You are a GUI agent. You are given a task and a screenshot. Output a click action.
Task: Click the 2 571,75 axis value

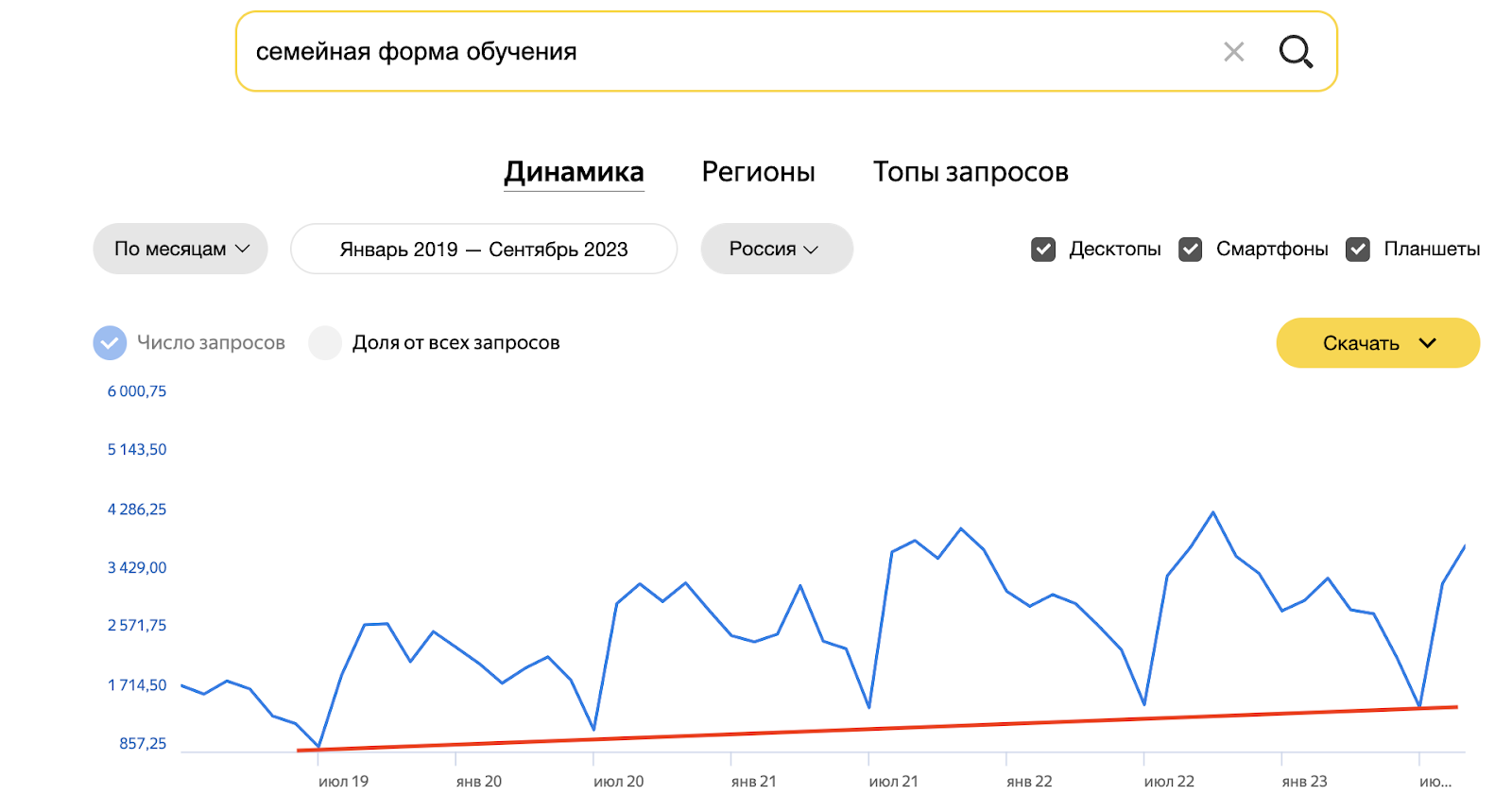(x=137, y=626)
